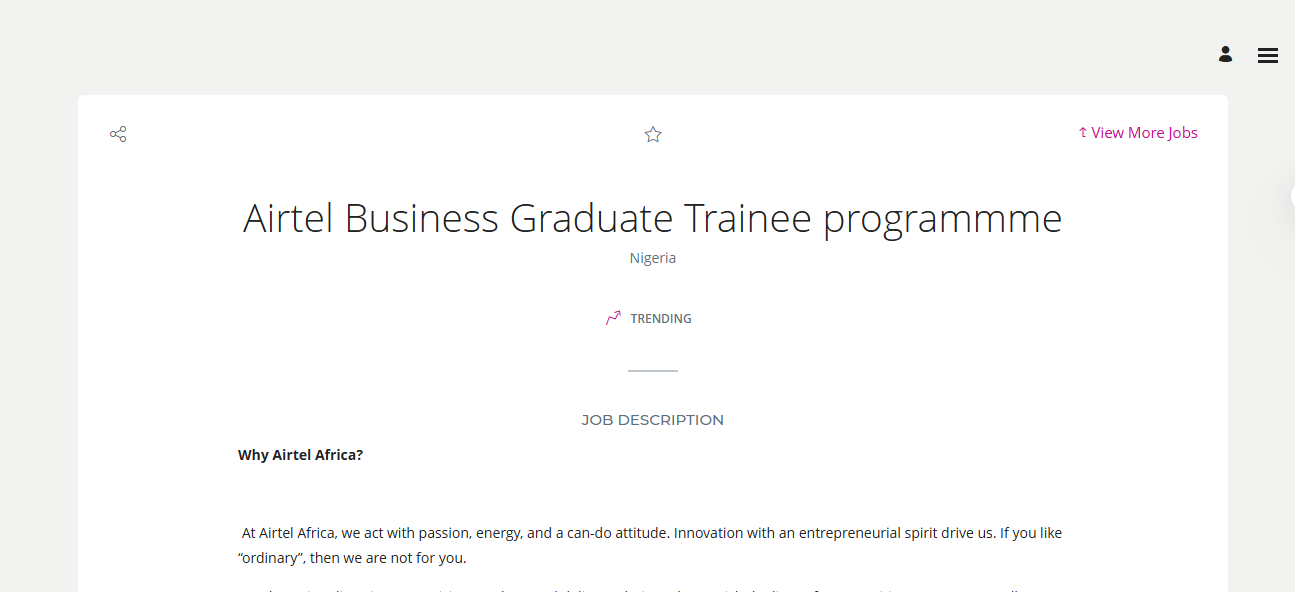Click the Airtel Business Graduate Trainee title
Viewport: 1295px width, 592px height.
[652, 218]
